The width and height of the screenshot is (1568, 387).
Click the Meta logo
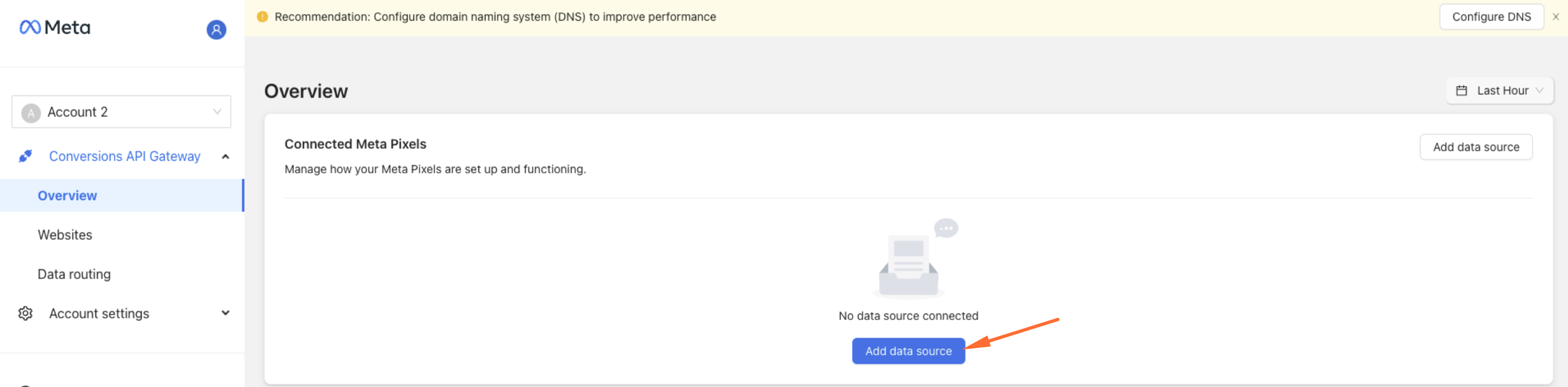pyautogui.click(x=55, y=27)
